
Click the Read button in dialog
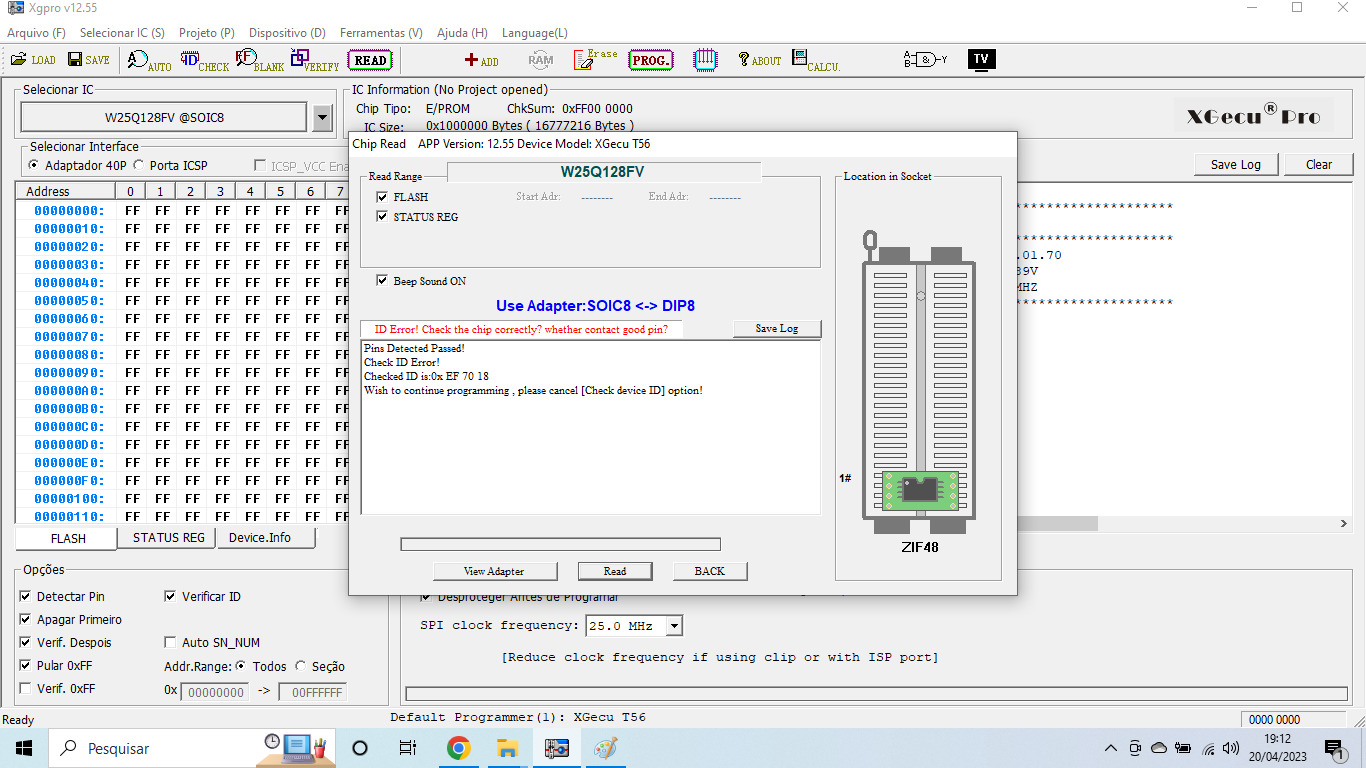tap(614, 571)
